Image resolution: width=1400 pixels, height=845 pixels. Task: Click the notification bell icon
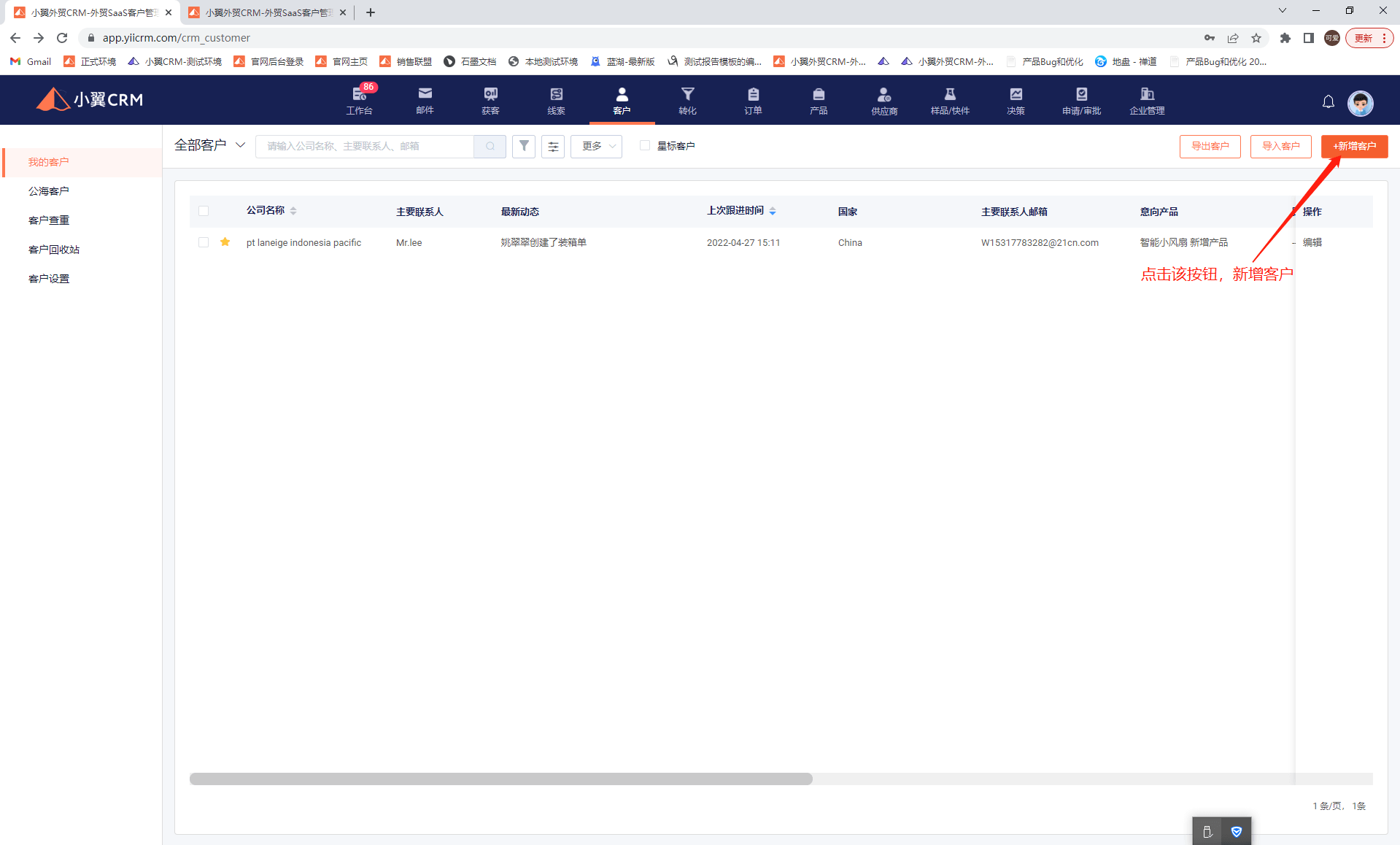[x=1329, y=102]
